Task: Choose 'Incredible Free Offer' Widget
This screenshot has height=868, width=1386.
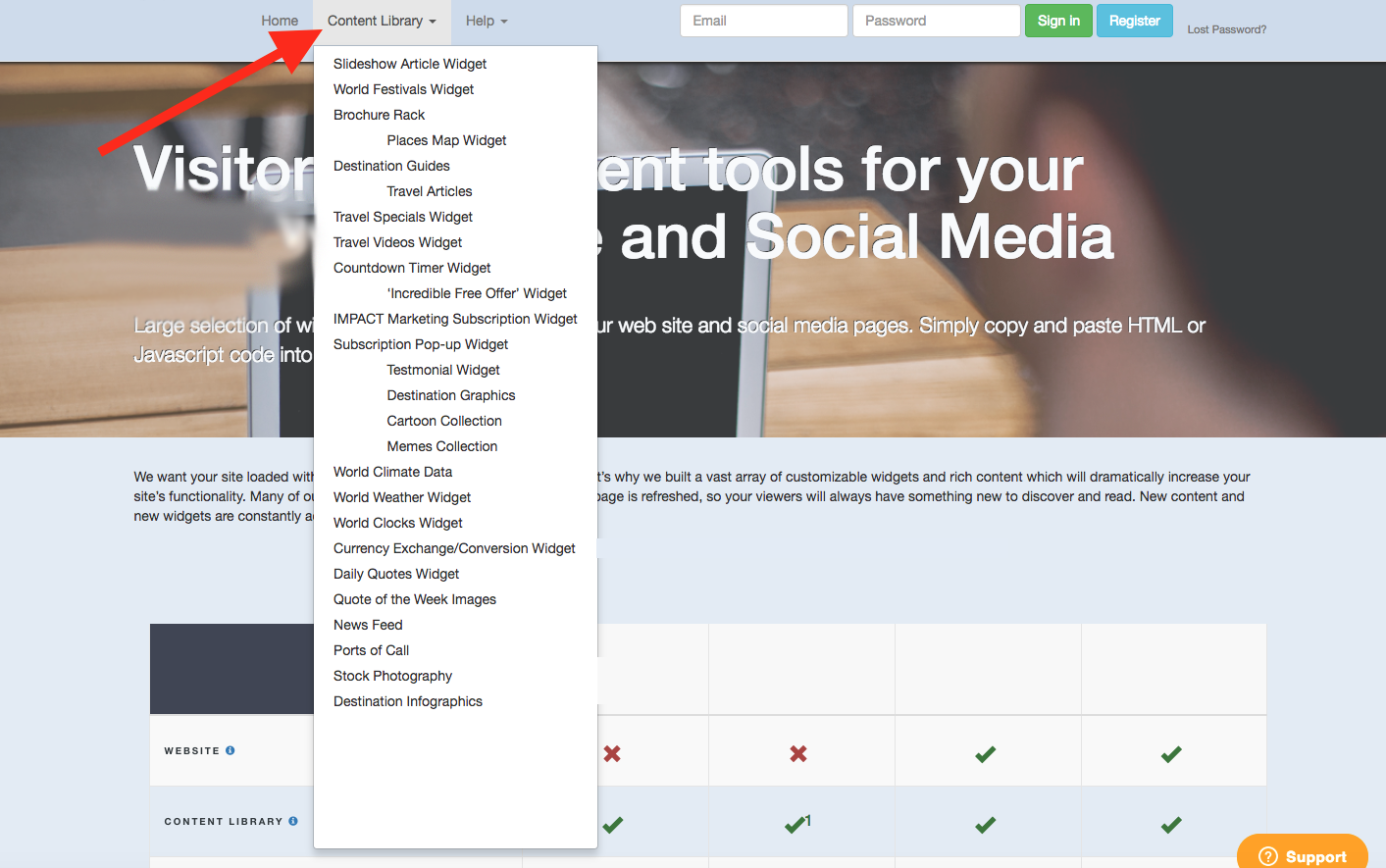Action: pyautogui.click(x=477, y=293)
